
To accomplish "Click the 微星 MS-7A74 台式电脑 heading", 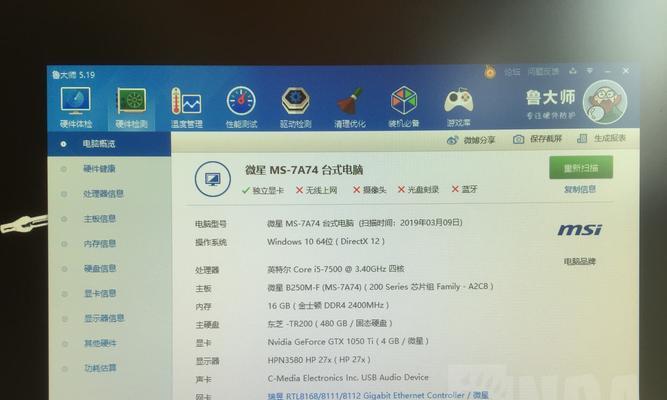I will [x=304, y=170].
